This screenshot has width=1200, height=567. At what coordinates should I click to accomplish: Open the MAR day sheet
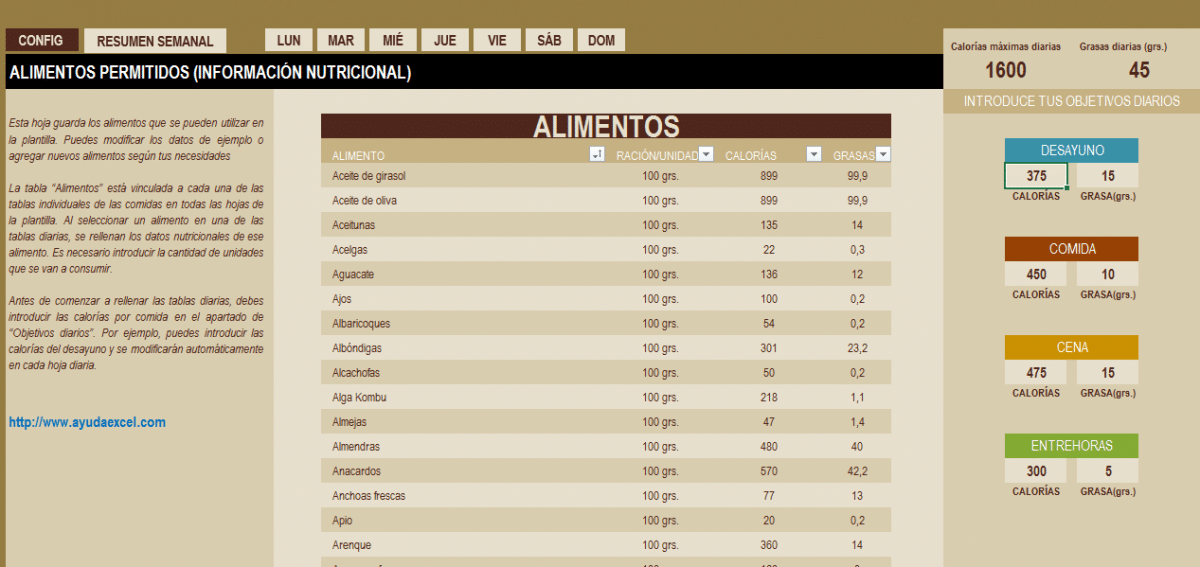click(x=341, y=40)
